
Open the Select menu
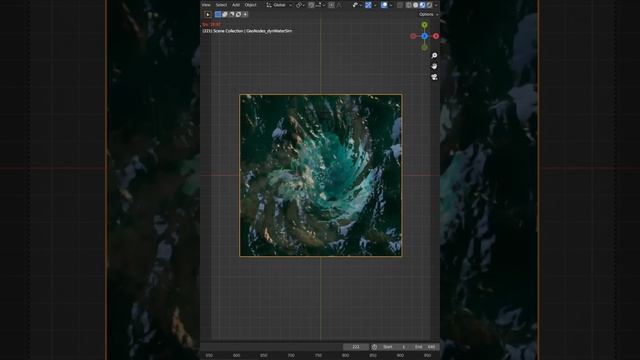pyautogui.click(x=221, y=5)
